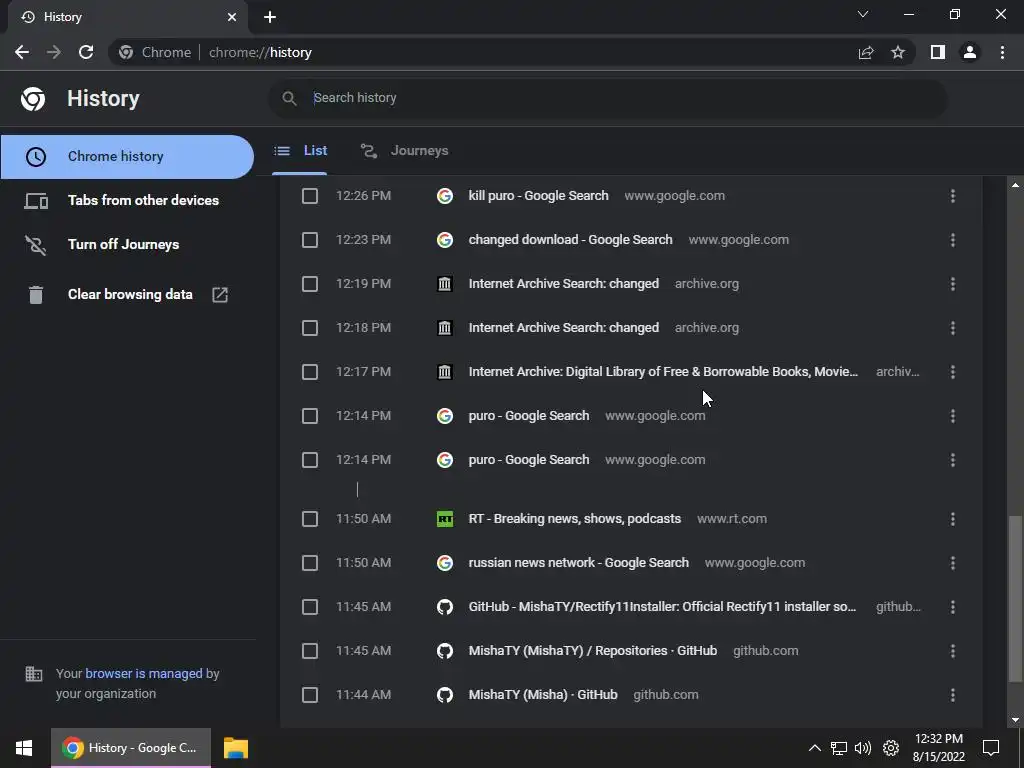
Task: Open actions menu for kill puro entry
Action: click(x=953, y=196)
